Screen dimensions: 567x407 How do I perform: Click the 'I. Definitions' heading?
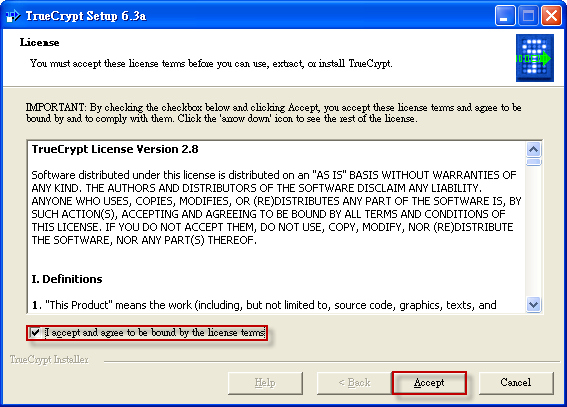click(67, 279)
